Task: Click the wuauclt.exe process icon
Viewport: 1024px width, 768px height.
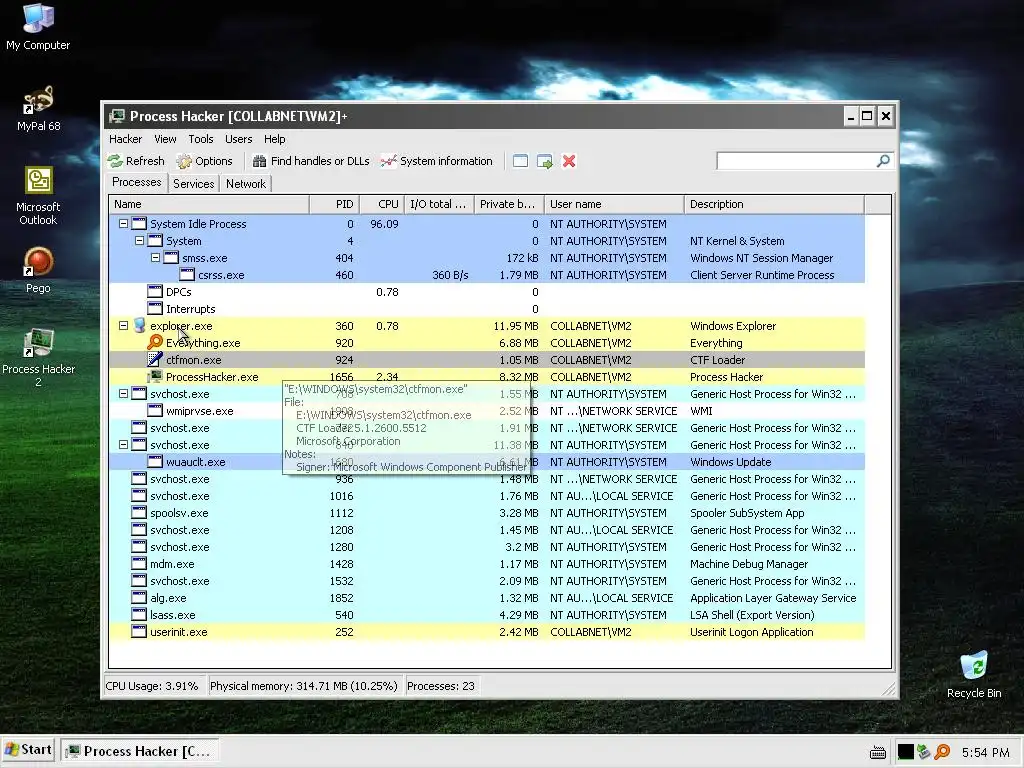Action: (x=155, y=462)
